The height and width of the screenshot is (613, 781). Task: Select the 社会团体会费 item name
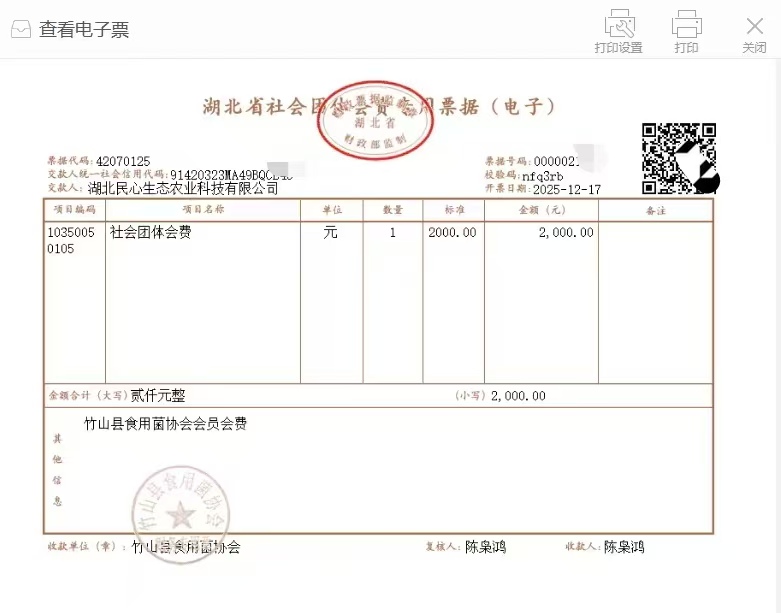pyautogui.click(x=151, y=232)
